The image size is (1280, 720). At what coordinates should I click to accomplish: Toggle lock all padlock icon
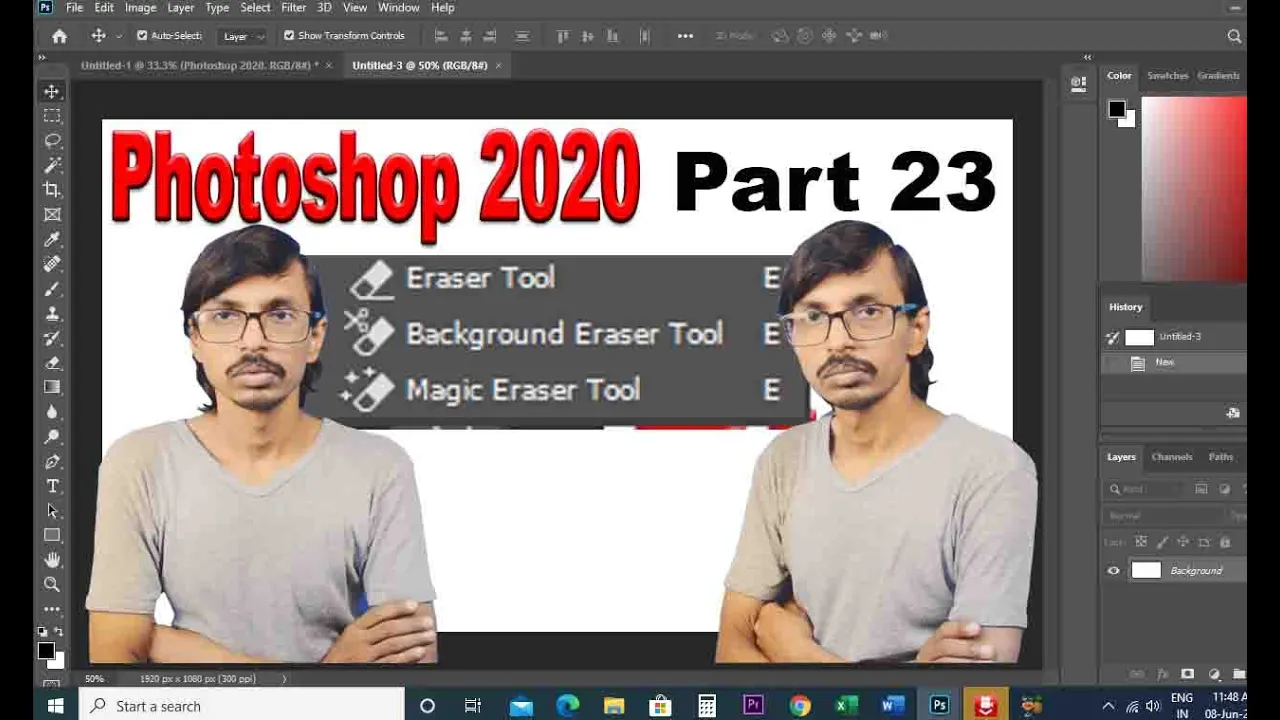tap(1225, 542)
